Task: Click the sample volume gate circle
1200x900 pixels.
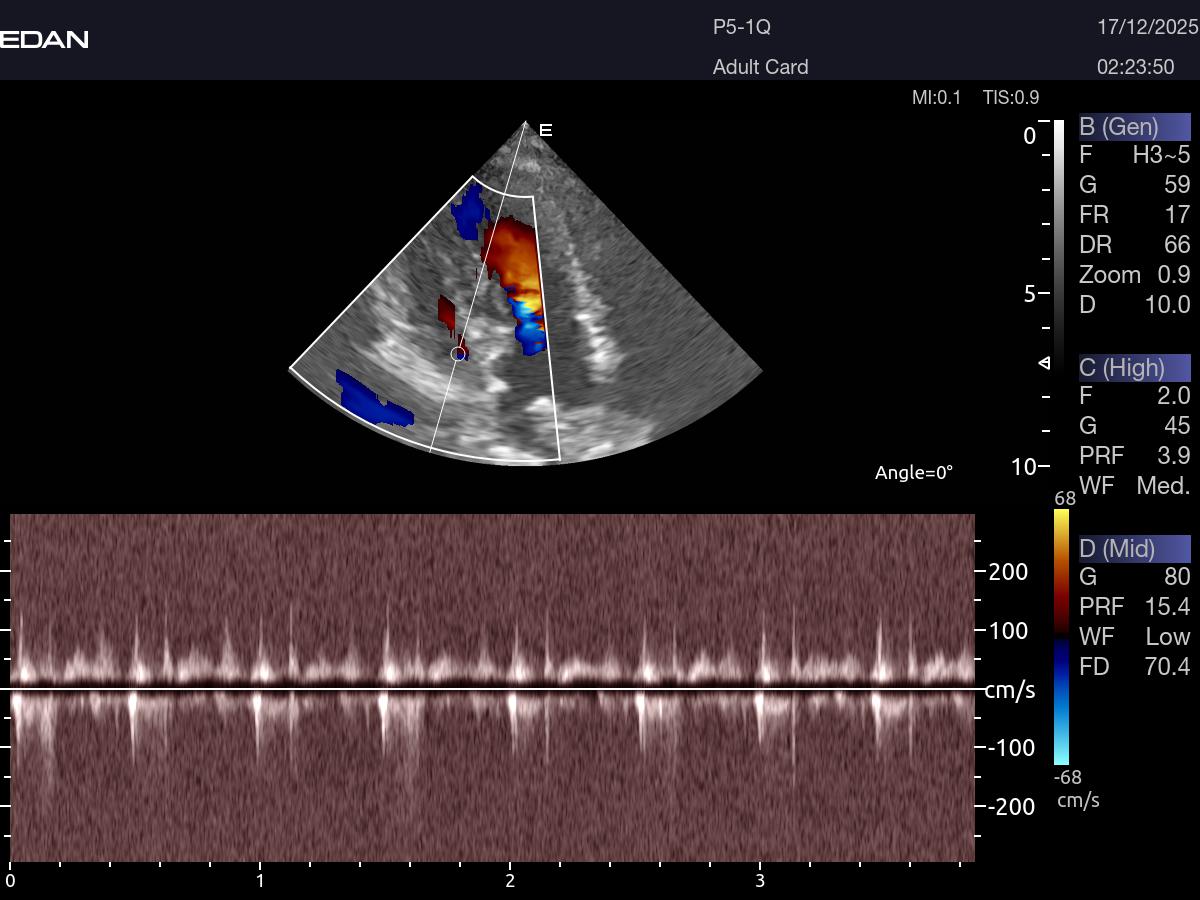Action: pyautogui.click(x=458, y=353)
